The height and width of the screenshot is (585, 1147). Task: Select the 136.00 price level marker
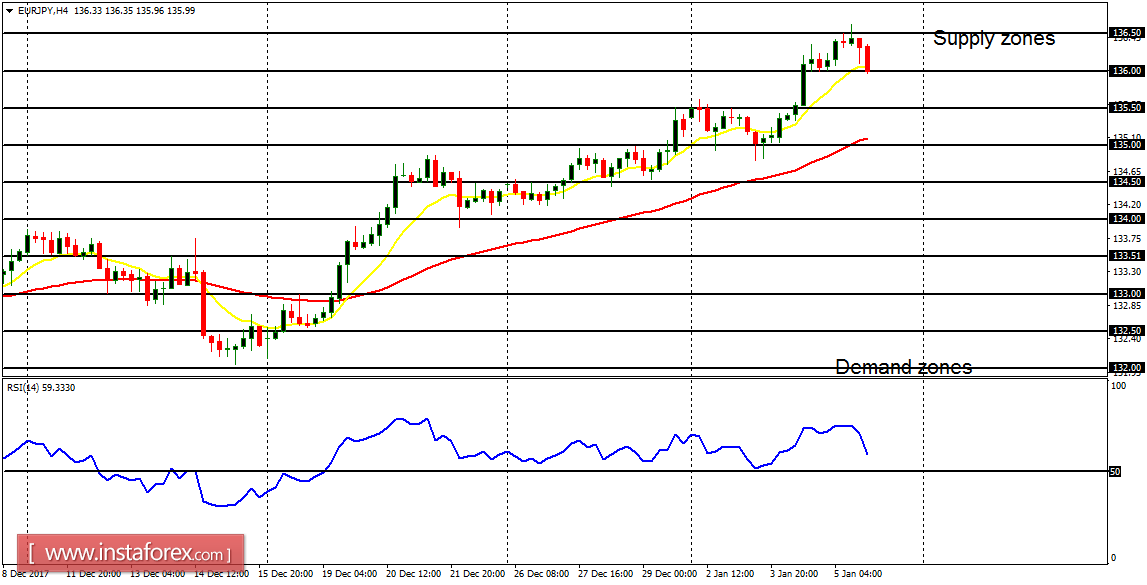pyautogui.click(x=1128, y=71)
